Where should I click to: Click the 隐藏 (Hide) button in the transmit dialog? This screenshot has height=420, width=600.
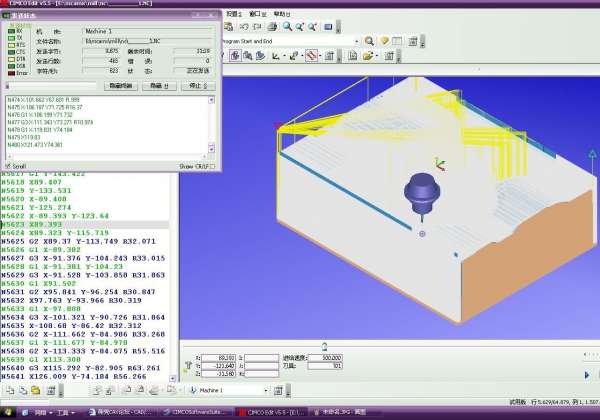pyautogui.click(x=155, y=87)
